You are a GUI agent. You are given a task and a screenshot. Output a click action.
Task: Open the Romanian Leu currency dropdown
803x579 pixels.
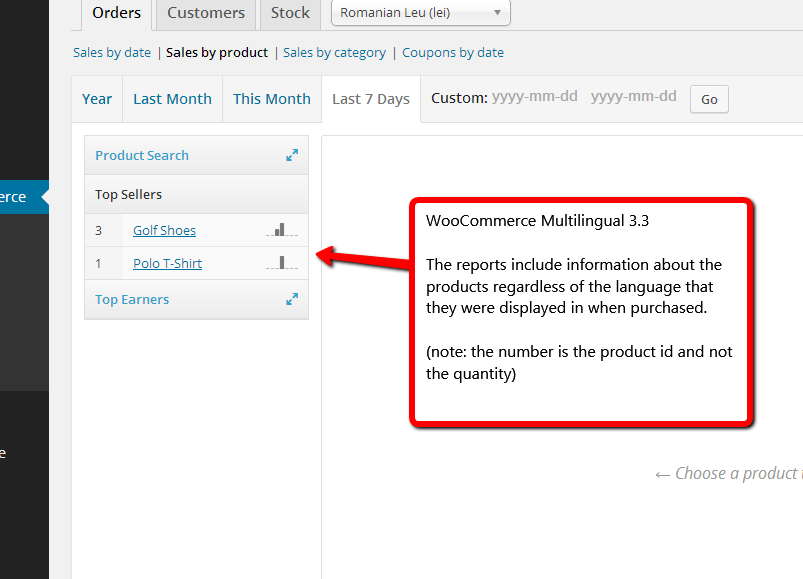[420, 12]
